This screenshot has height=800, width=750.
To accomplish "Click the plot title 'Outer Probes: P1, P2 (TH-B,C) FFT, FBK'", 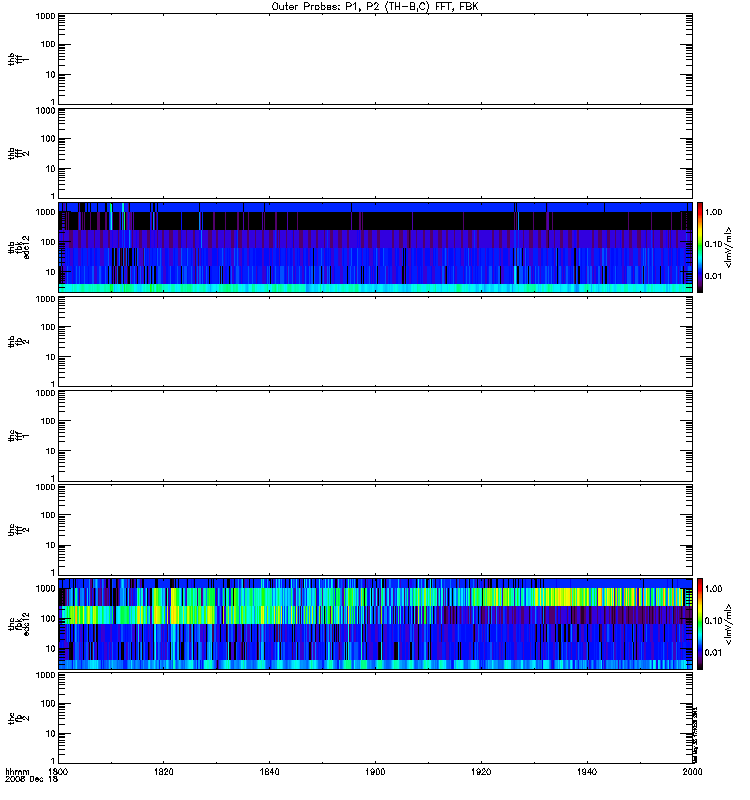I will coord(375,7).
